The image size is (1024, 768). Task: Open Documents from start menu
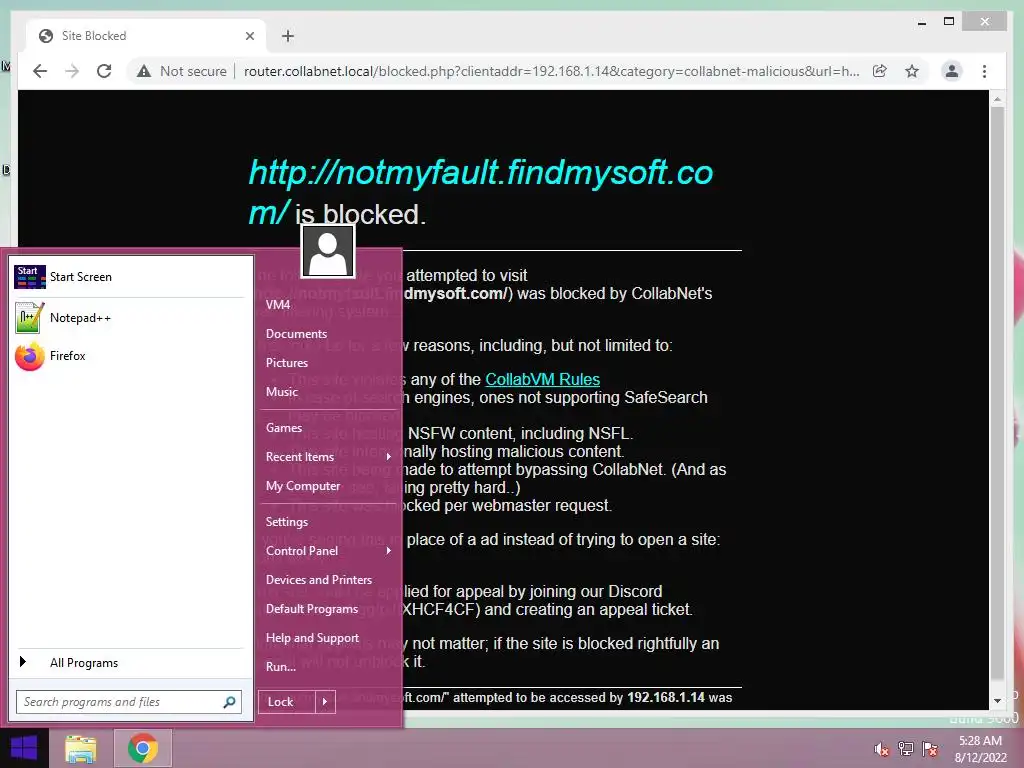296,334
